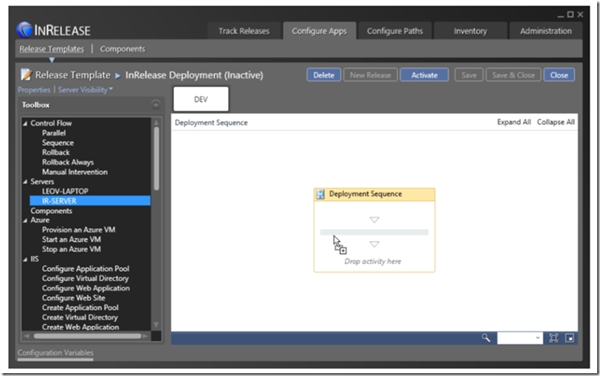600x376 pixels.
Task: Click the New Release button
Action: click(370, 75)
